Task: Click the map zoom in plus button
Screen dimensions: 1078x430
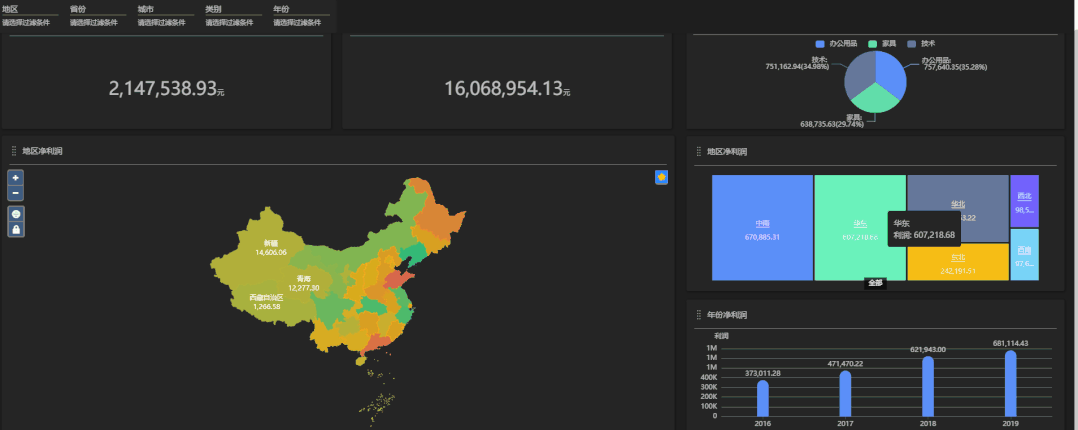Action: [x=16, y=177]
